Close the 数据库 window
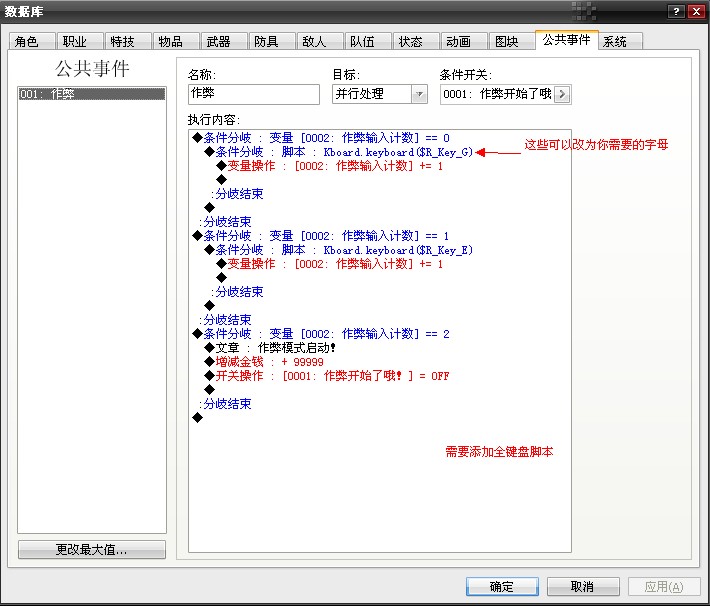This screenshot has width=710, height=606. coord(696,11)
